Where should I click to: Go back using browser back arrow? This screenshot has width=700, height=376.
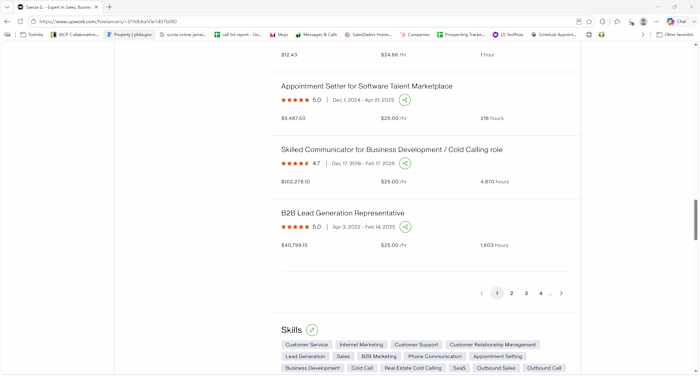pyautogui.click(x=7, y=21)
